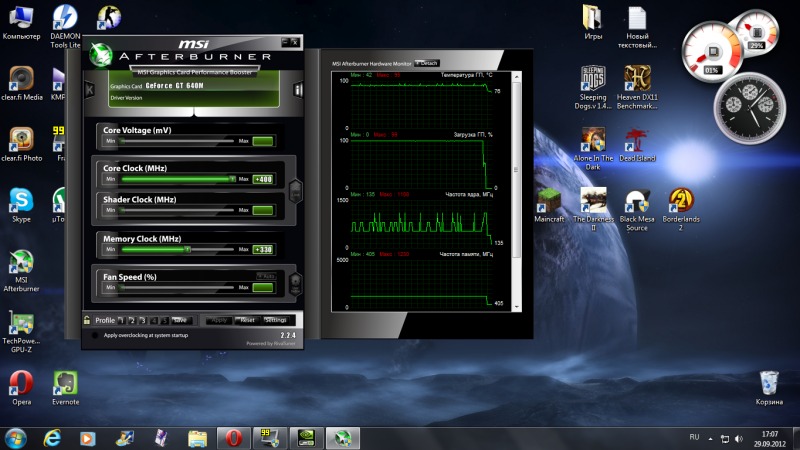
Task: Select the Игры folder on desktop
Action: (x=593, y=22)
